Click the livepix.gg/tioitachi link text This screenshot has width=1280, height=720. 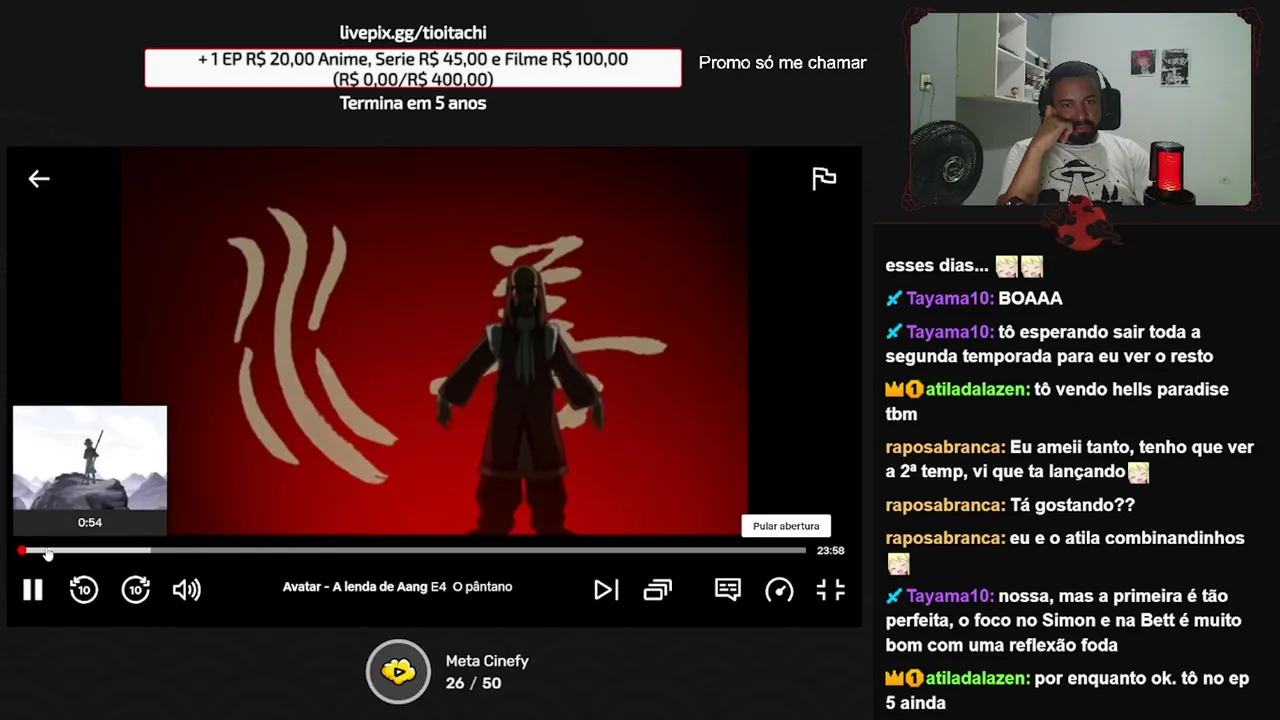tap(413, 33)
